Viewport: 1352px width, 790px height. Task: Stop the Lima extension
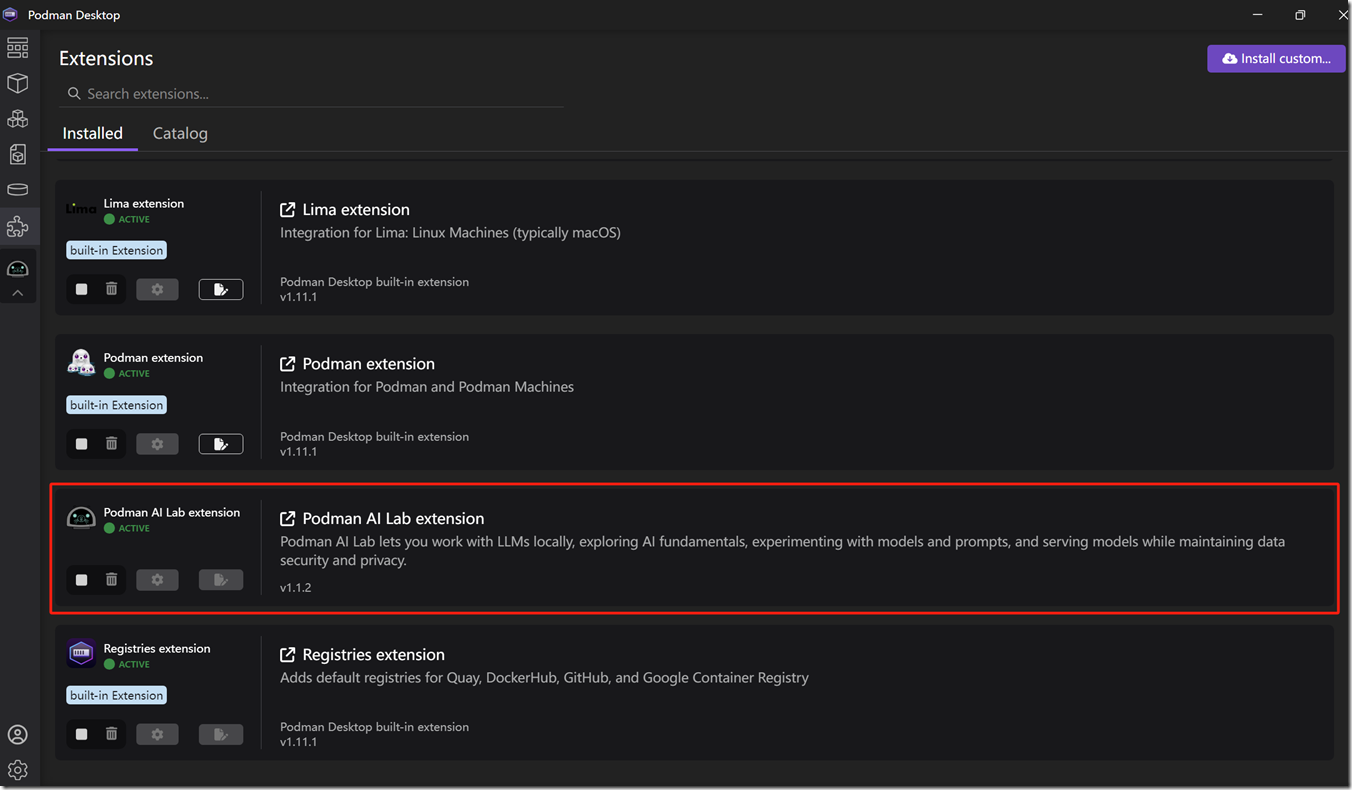click(82, 289)
